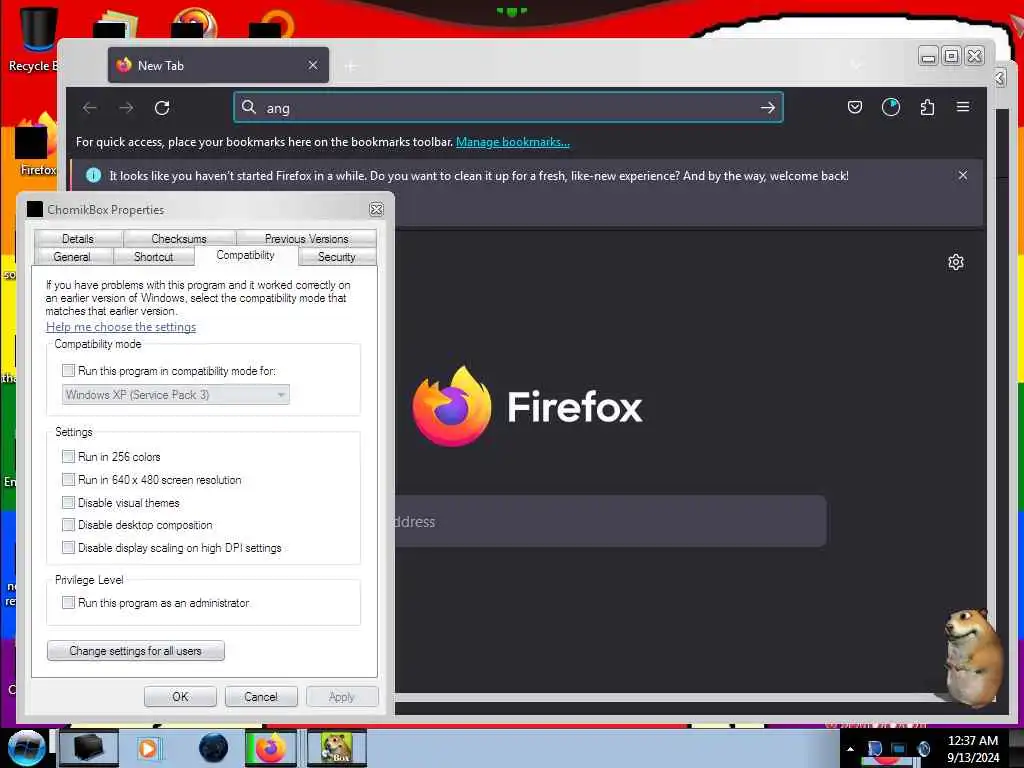This screenshot has height=768, width=1024.
Task: Click Apply in ChomikBox Properties
Action: coord(341,697)
